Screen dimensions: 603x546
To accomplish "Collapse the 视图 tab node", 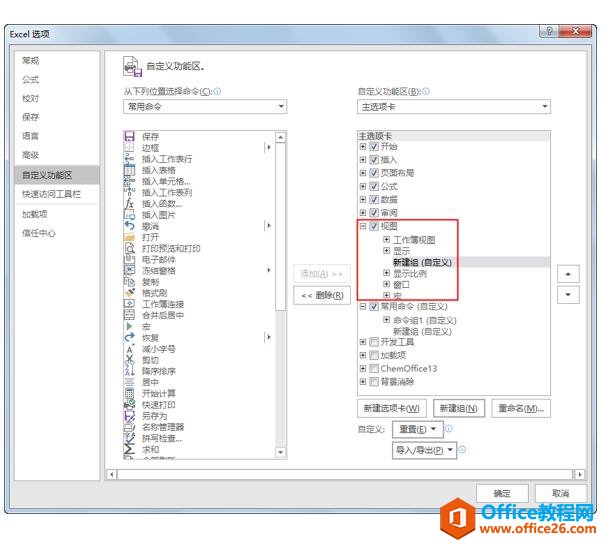I will click(363, 226).
